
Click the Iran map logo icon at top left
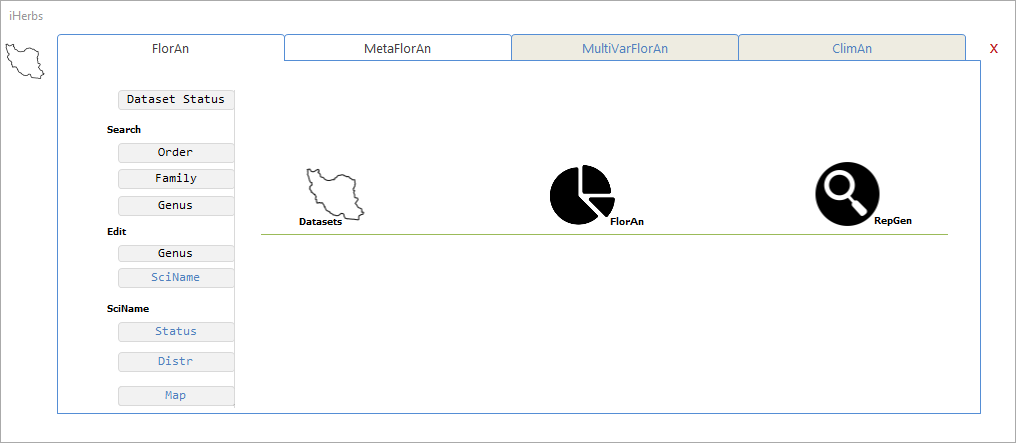tap(25, 61)
